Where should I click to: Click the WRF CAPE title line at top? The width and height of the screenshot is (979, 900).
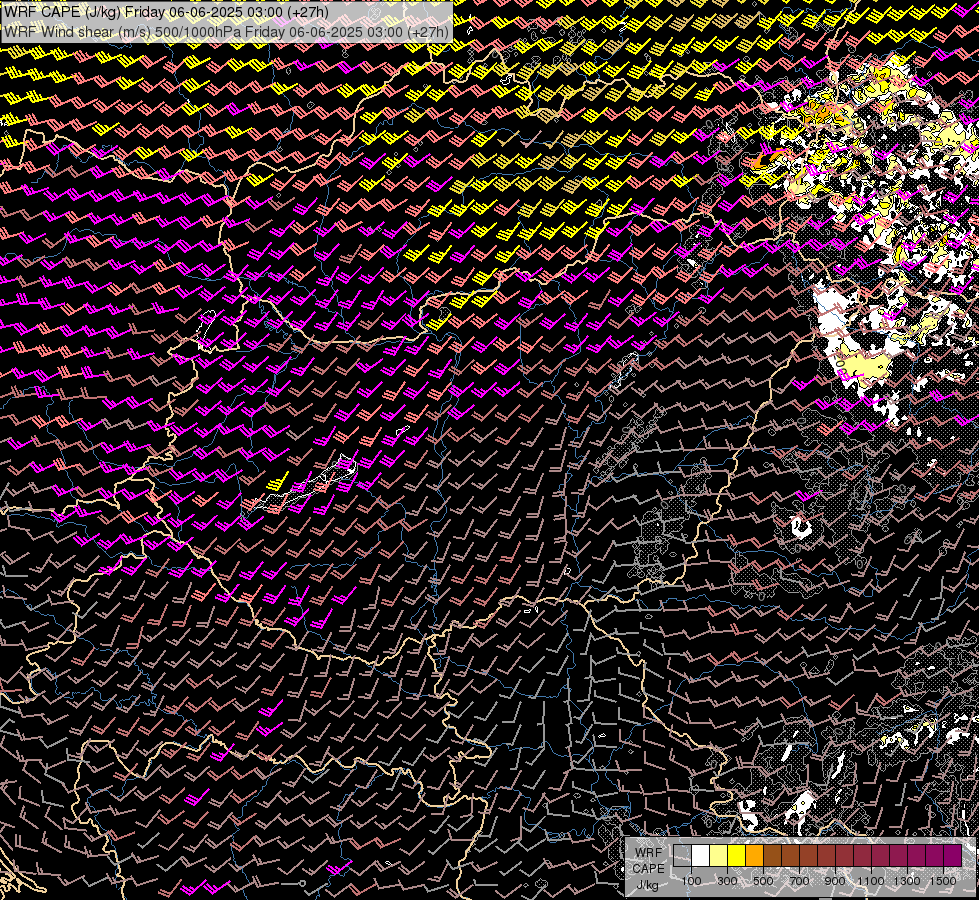click(165, 12)
